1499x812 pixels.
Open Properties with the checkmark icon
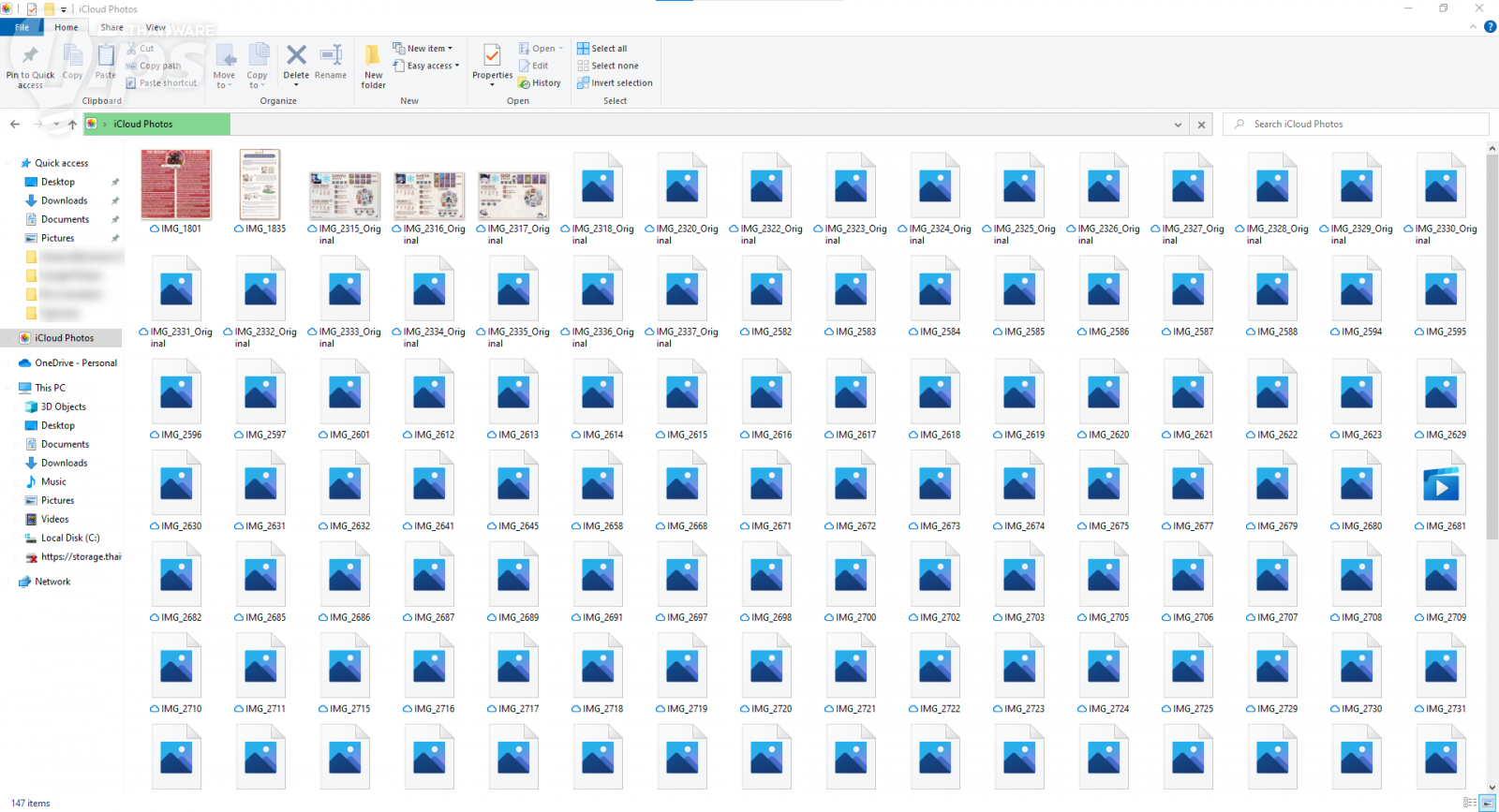(492, 66)
